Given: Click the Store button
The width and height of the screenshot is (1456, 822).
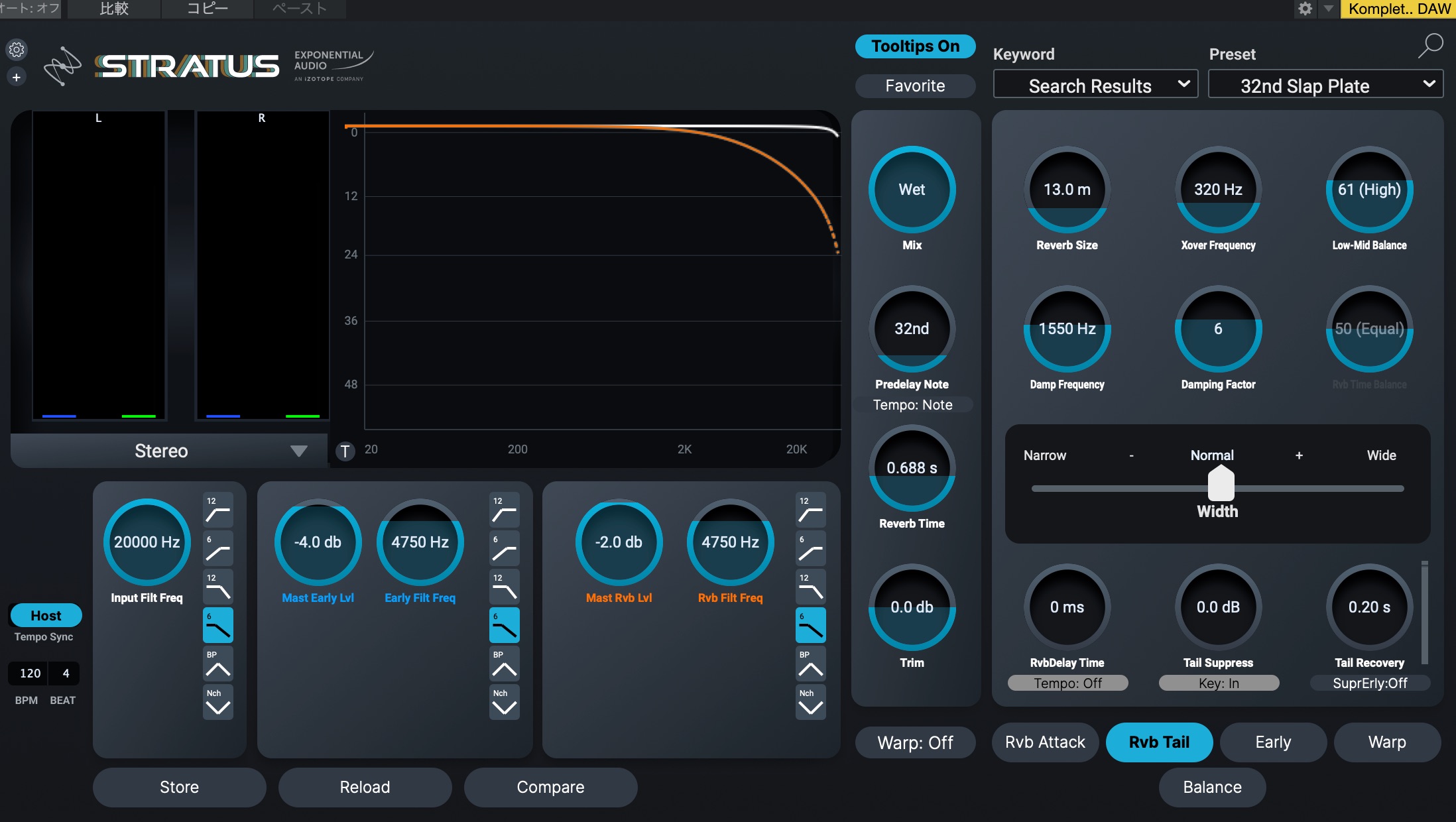Looking at the screenshot, I should point(179,787).
